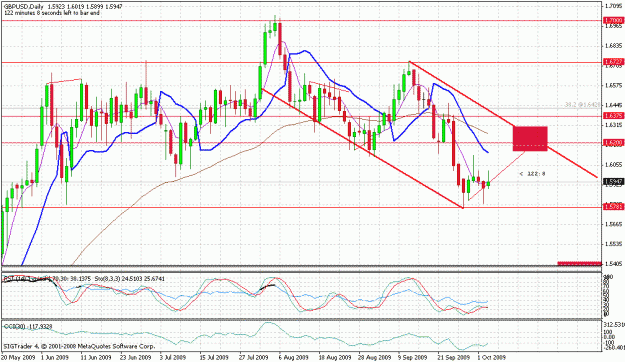Click the 1.6575 price axis label

615,85
